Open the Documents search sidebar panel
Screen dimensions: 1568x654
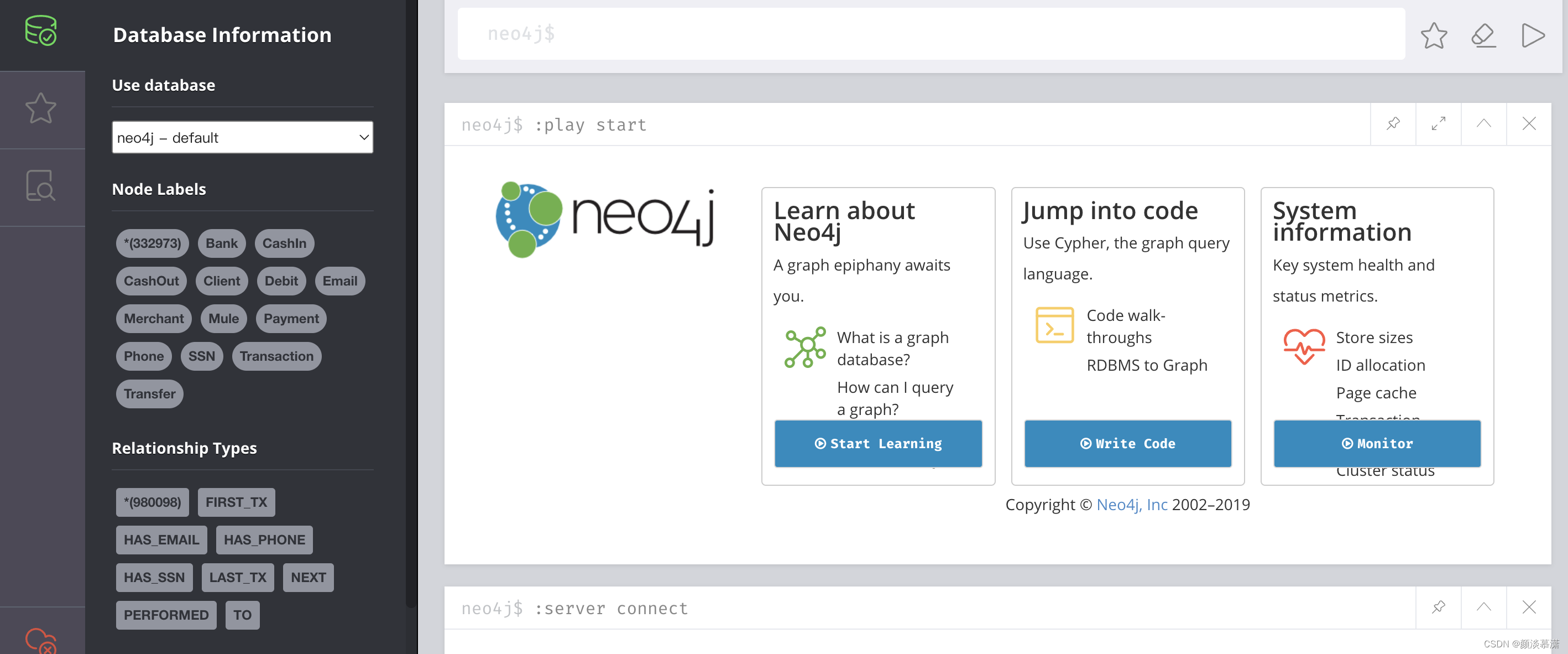point(41,186)
